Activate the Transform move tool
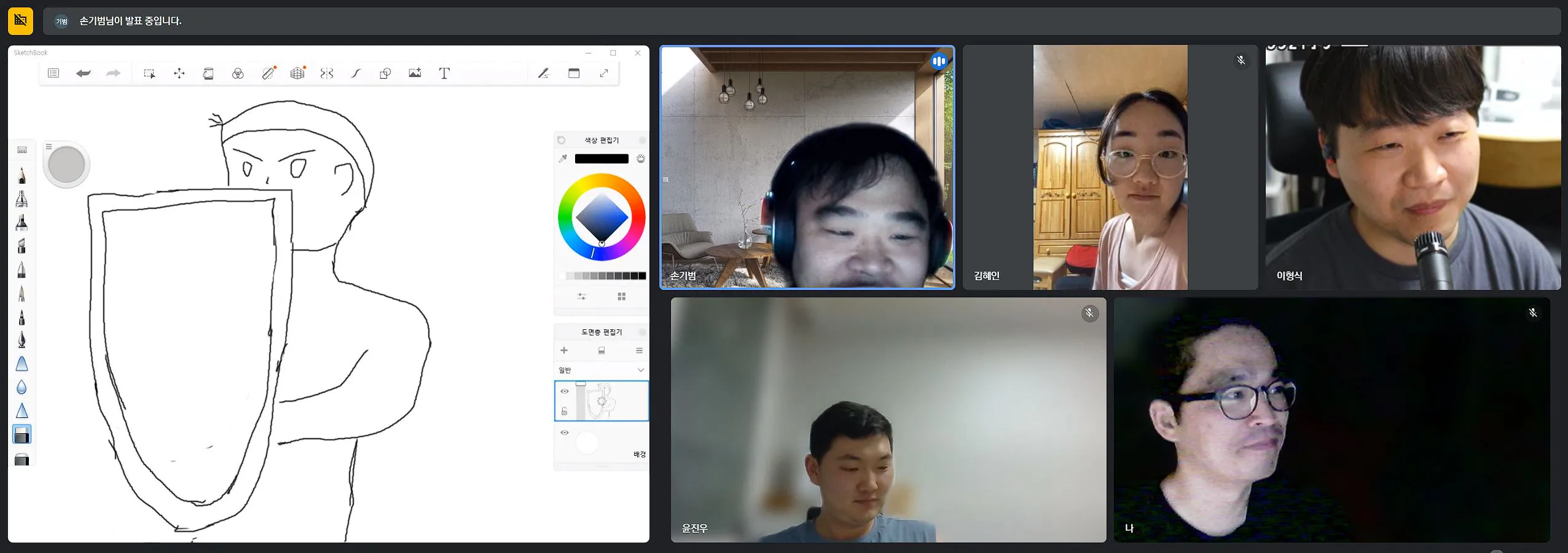This screenshot has width=1568, height=553. coord(179,73)
